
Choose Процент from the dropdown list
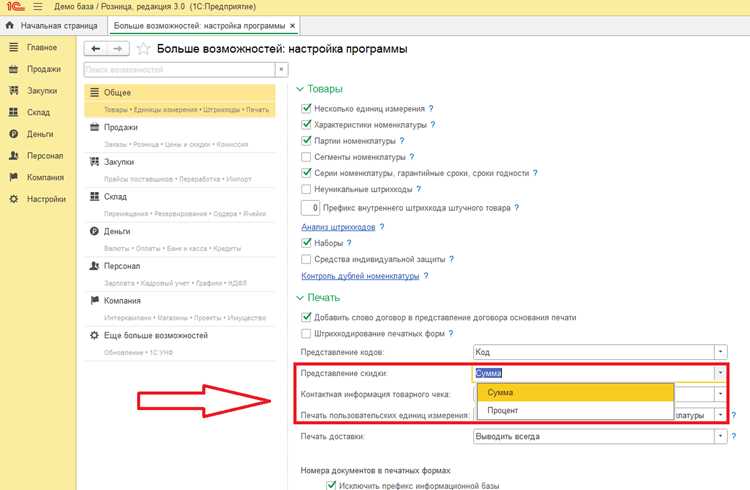tap(575, 410)
